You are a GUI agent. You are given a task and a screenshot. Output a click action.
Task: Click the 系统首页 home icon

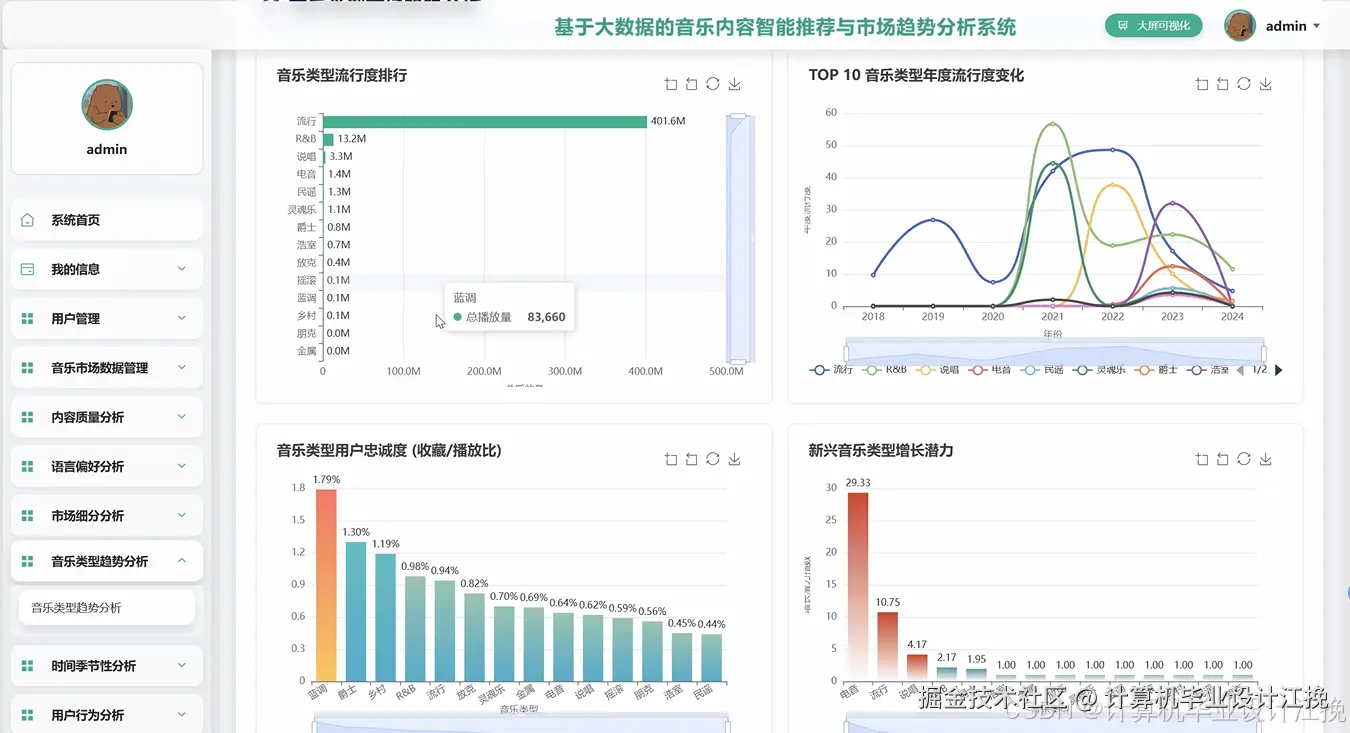(27, 220)
